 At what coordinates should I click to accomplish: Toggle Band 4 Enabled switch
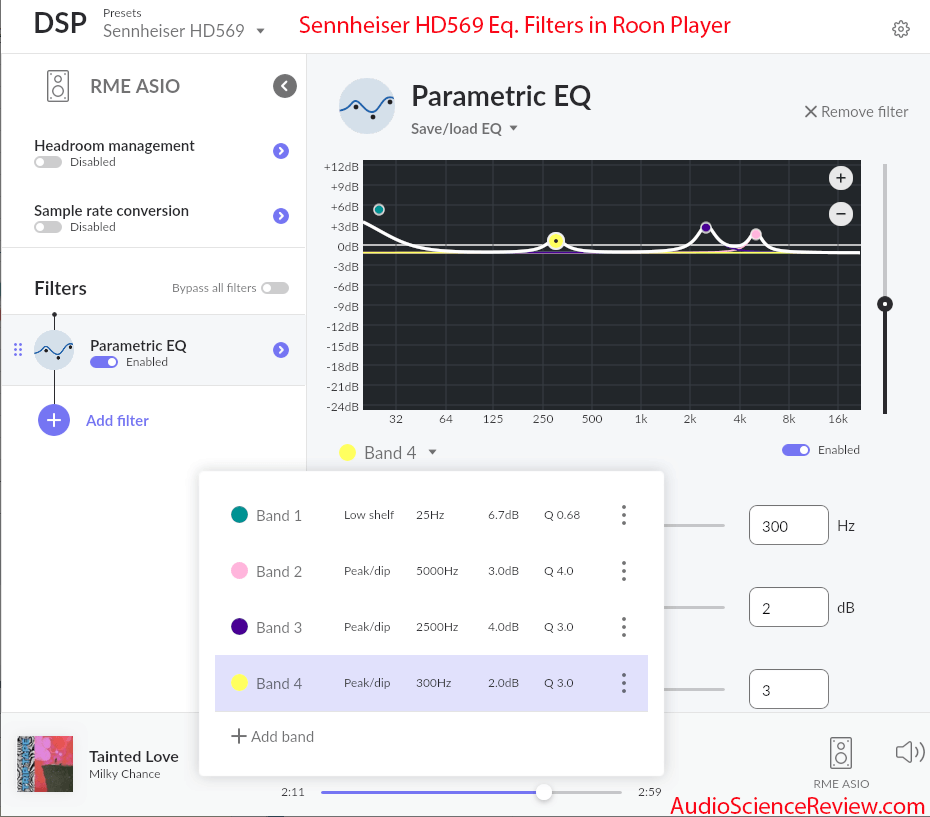795,450
